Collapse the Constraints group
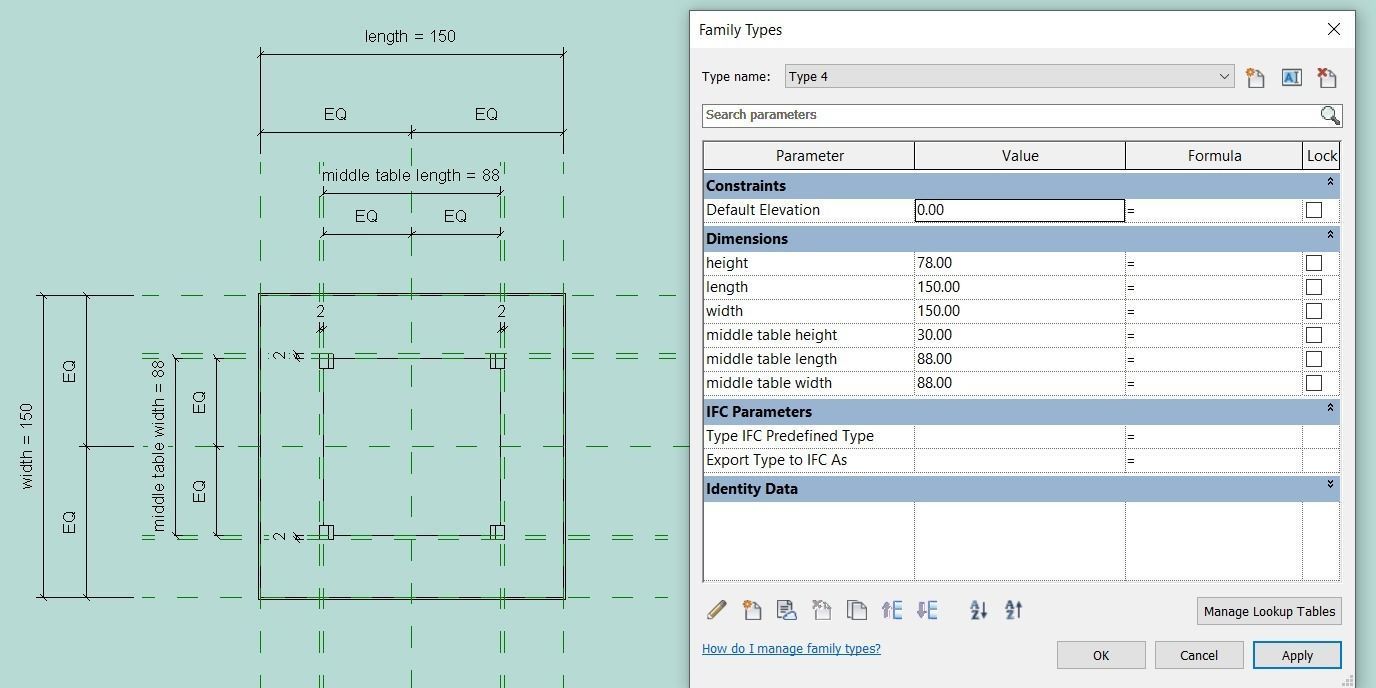 [x=1330, y=183]
